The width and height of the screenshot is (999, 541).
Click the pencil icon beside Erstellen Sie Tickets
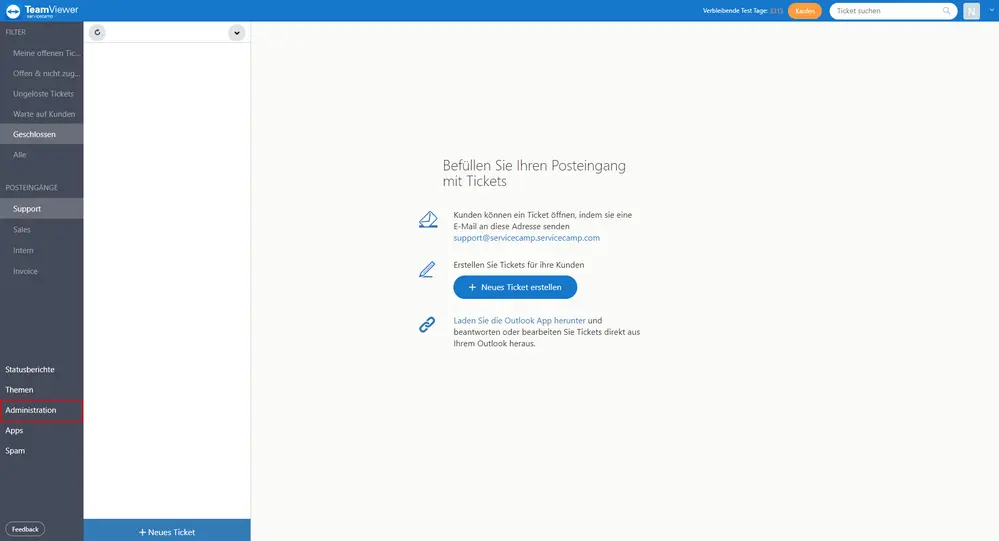(427, 270)
